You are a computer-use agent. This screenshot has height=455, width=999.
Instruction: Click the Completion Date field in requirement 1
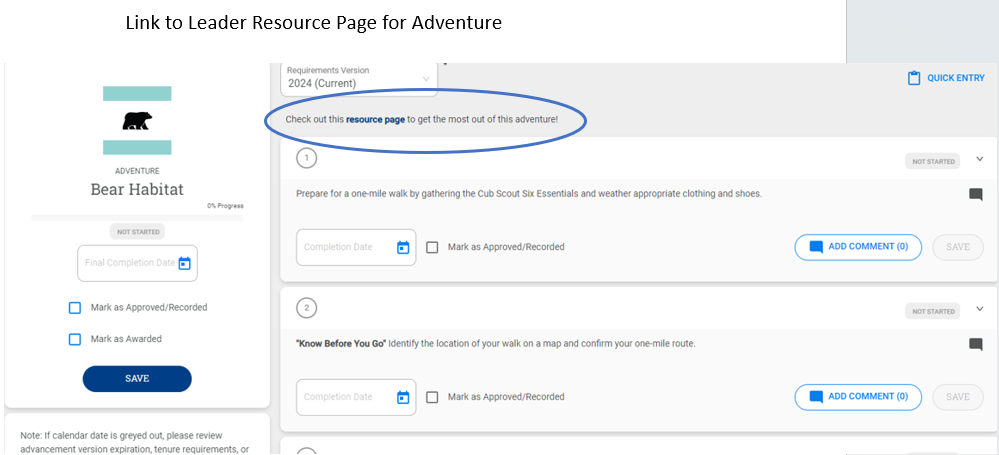[x=356, y=247]
